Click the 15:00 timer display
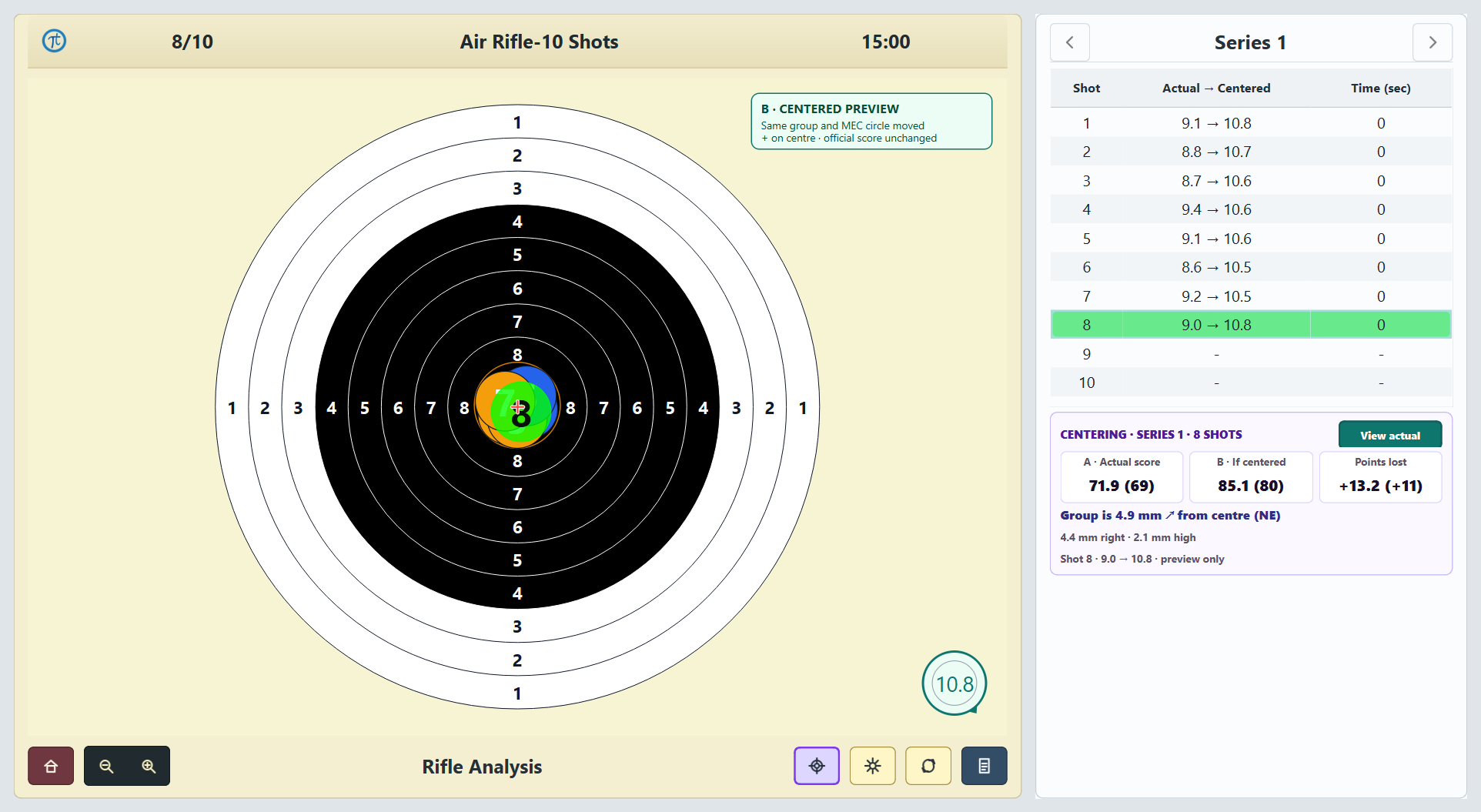 click(x=885, y=42)
